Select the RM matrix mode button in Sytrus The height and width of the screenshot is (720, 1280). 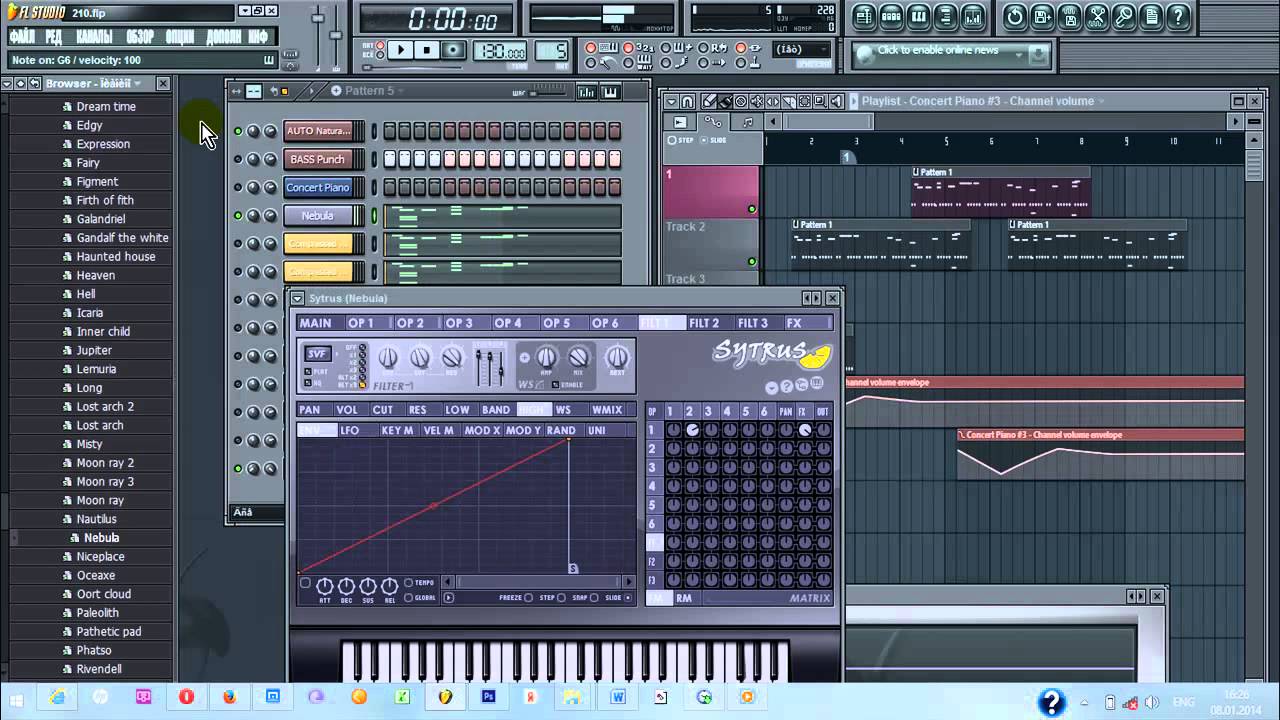[x=684, y=598]
